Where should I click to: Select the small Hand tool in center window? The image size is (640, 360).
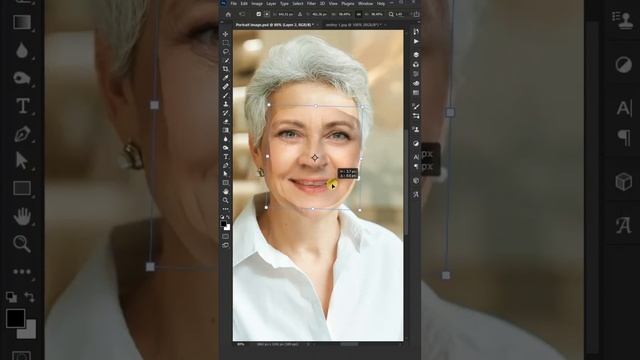pos(225,191)
